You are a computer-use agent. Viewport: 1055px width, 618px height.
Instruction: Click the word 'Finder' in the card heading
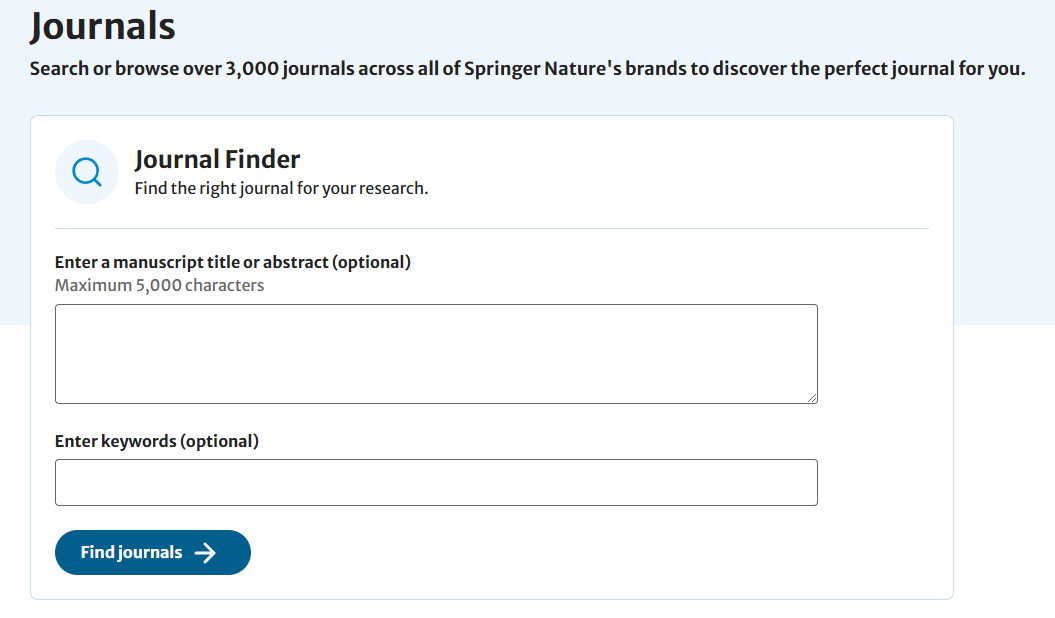point(262,159)
